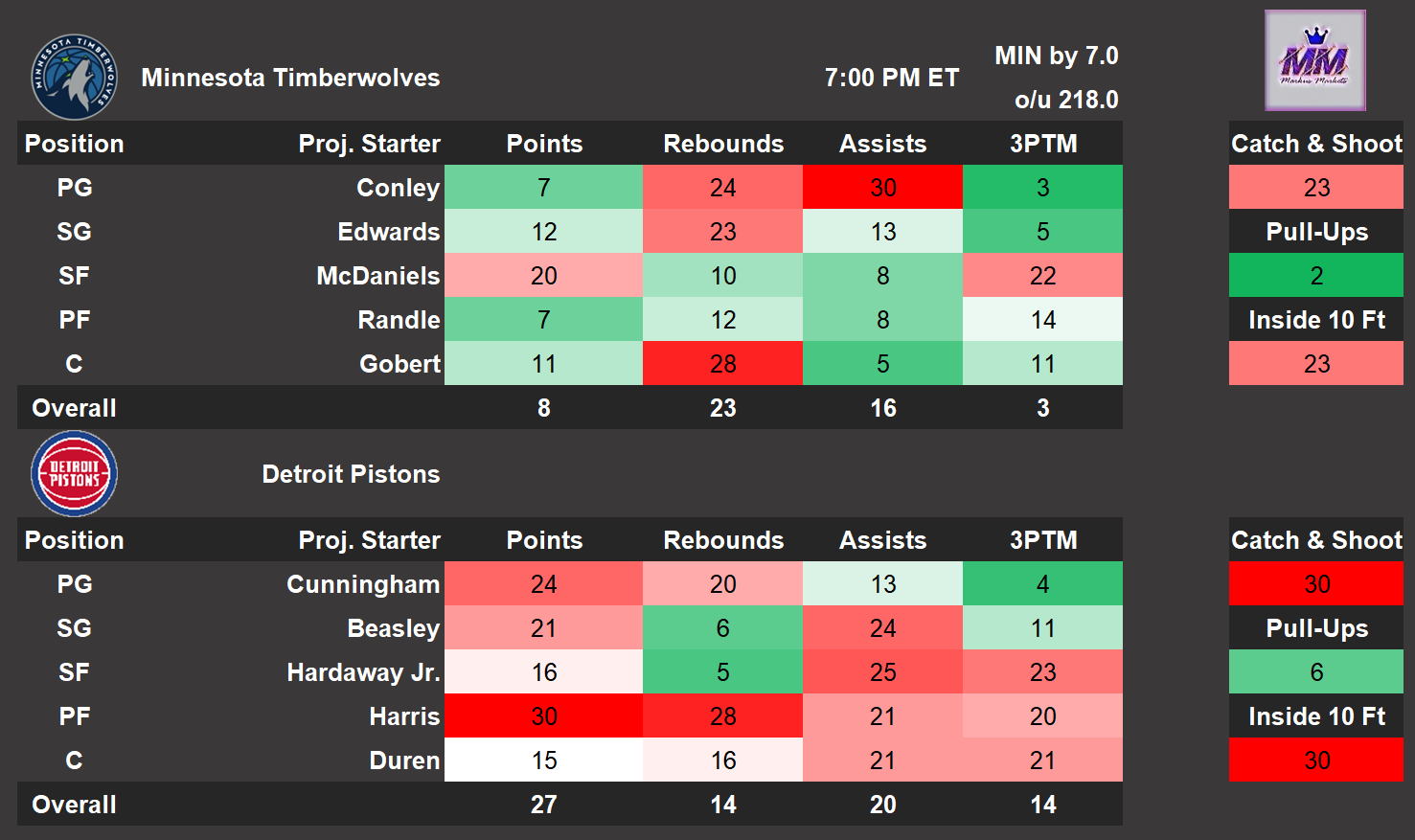Click the 3PTM header in Timberwolves table

coord(1042,144)
